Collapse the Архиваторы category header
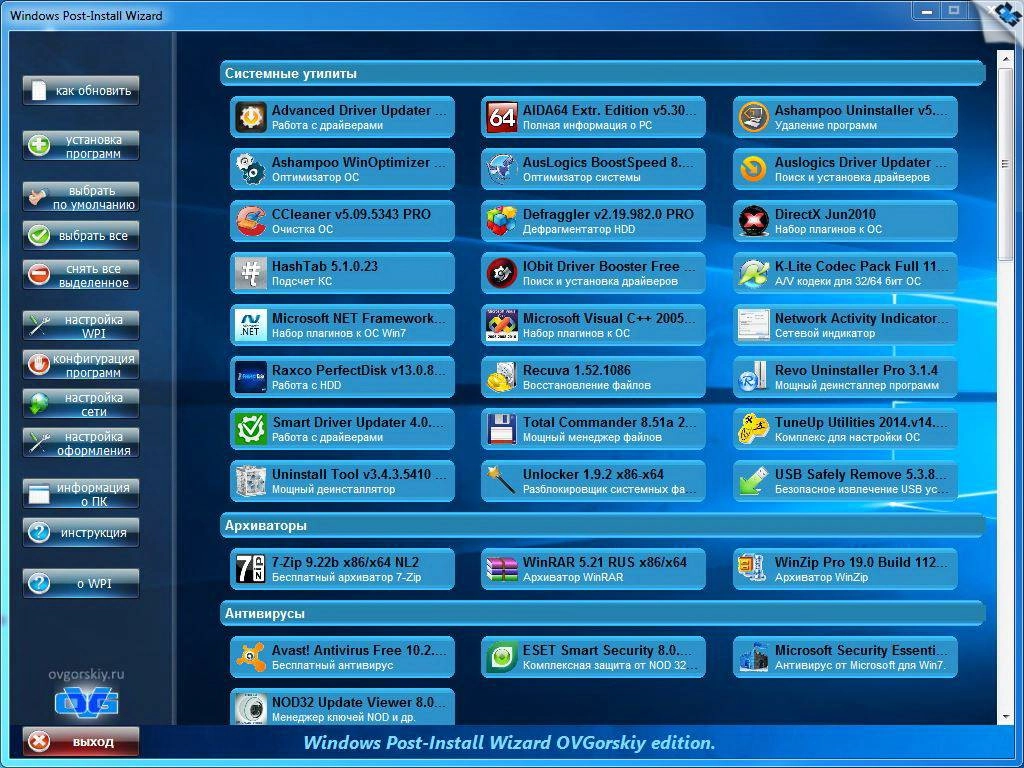 [x=602, y=525]
